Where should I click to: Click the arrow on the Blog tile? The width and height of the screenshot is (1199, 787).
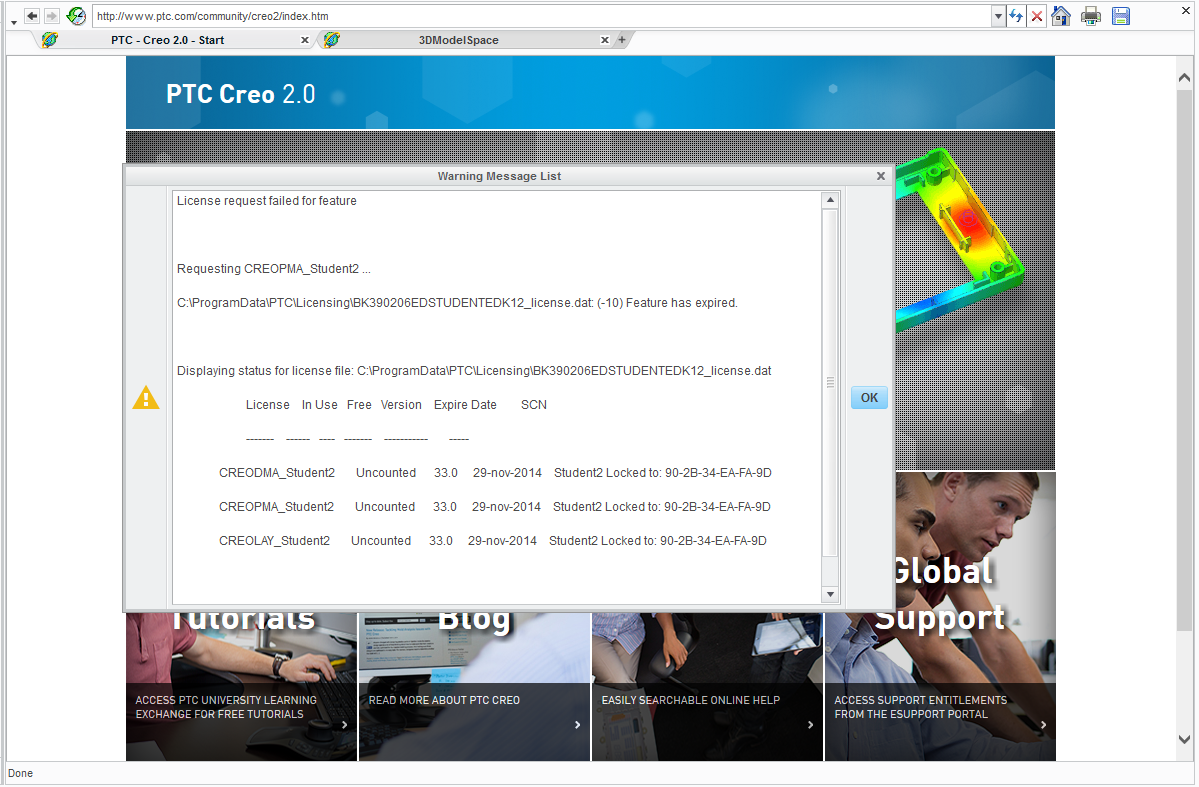point(577,726)
